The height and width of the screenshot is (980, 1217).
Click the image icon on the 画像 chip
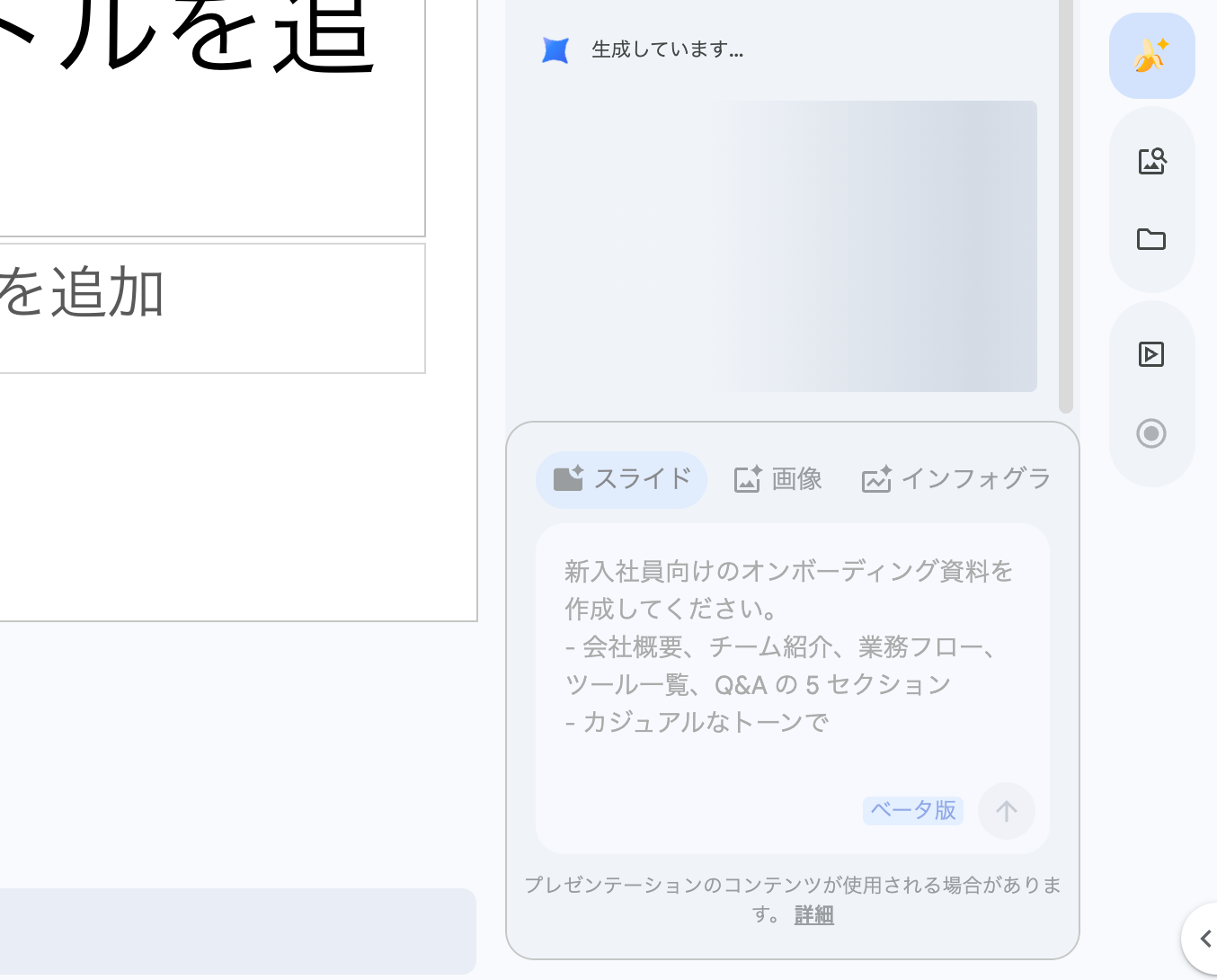(749, 479)
